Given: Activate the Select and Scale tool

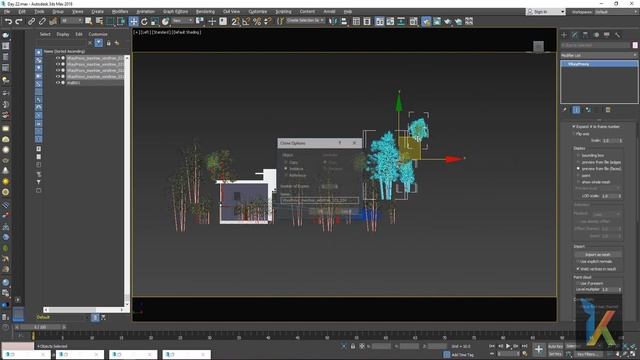Looking at the screenshot, I should (155, 21).
